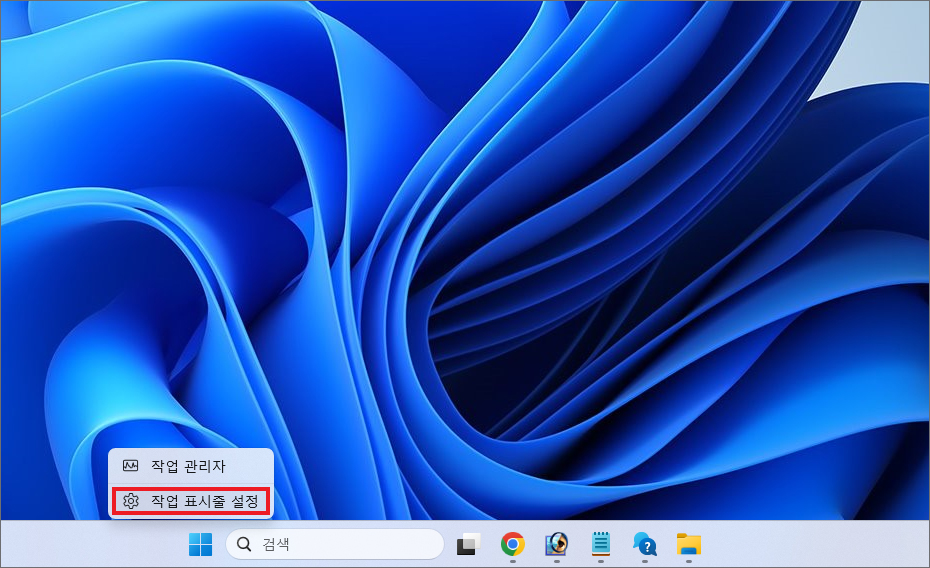The height and width of the screenshot is (568, 930).
Task: Select 작업 표시줄 설정 in the context menu
Action: click(x=191, y=502)
